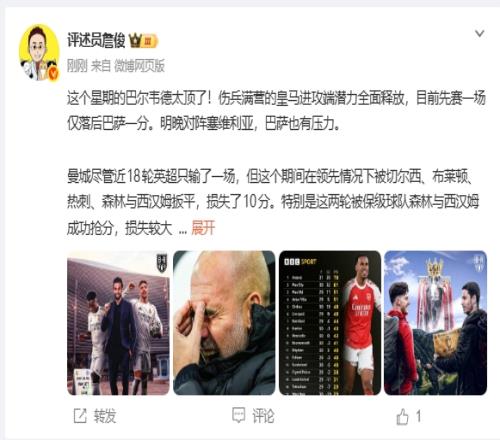500x440 pixels.
Task: Click the orange verified V badge
Action: pos(53,74)
